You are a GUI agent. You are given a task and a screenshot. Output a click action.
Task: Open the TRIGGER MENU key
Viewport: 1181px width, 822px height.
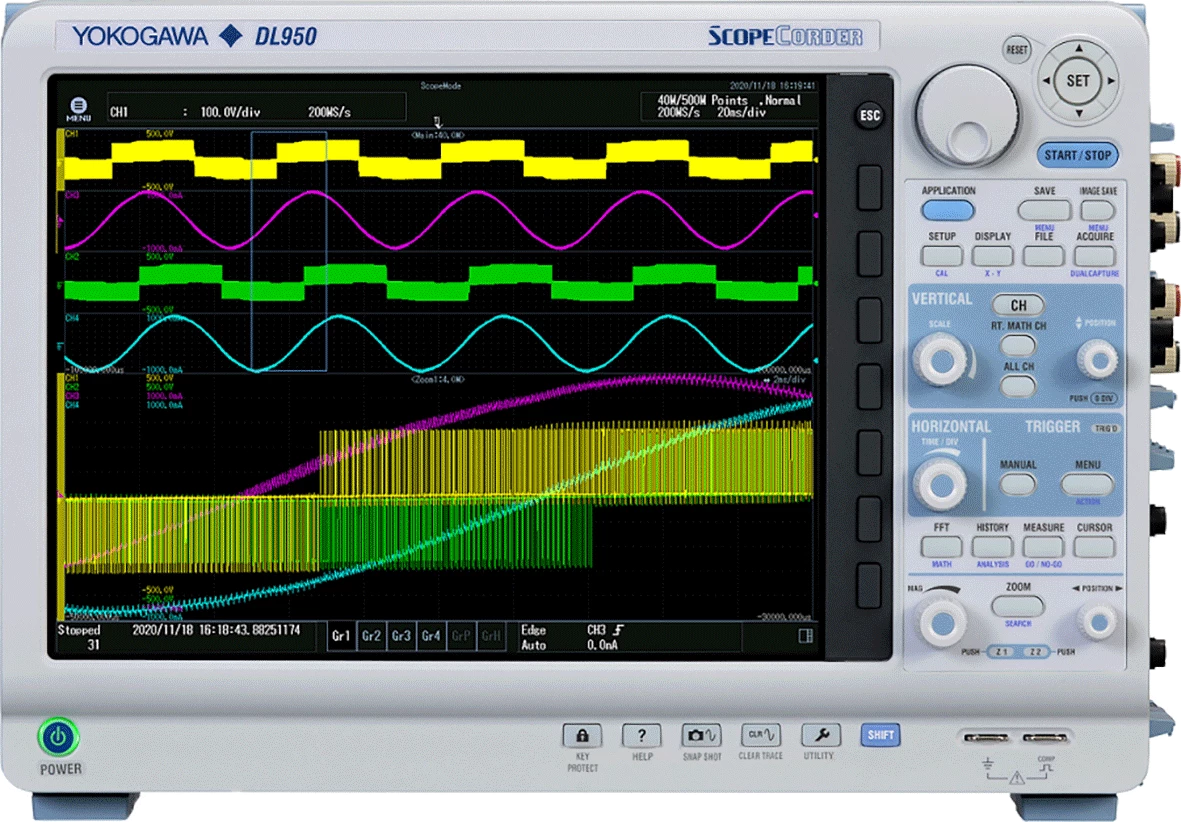1087,484
